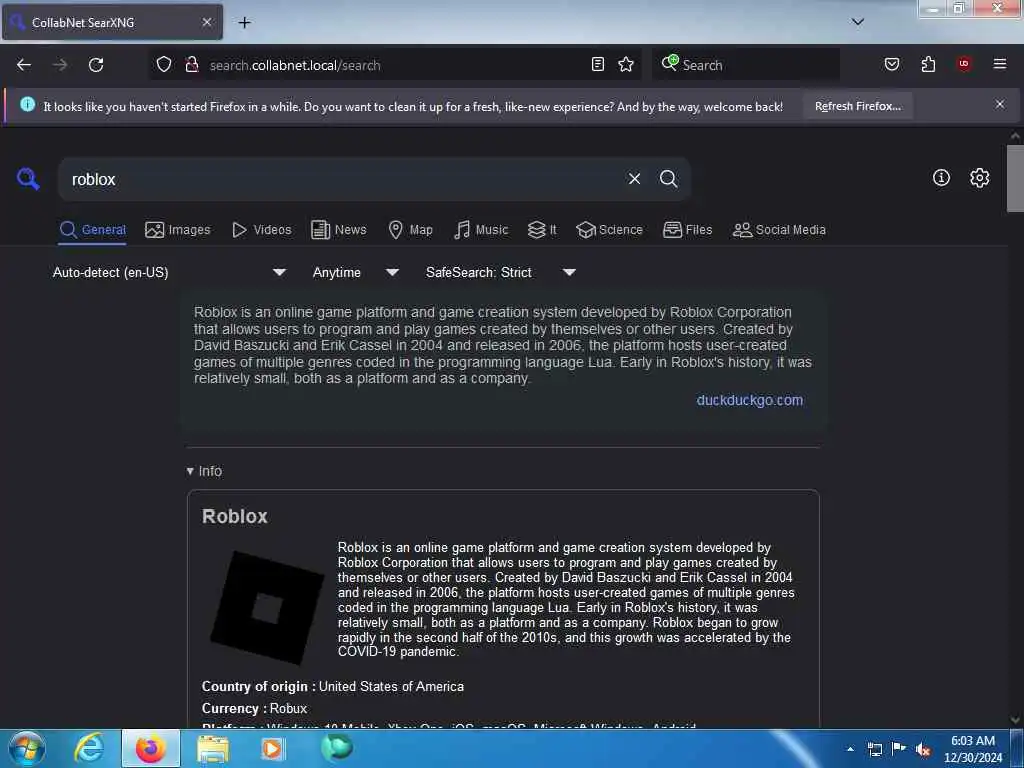Screen dimensions: 1024x768
Task: Open duckduckgo.com source link
Action: [x=750, y=400]
